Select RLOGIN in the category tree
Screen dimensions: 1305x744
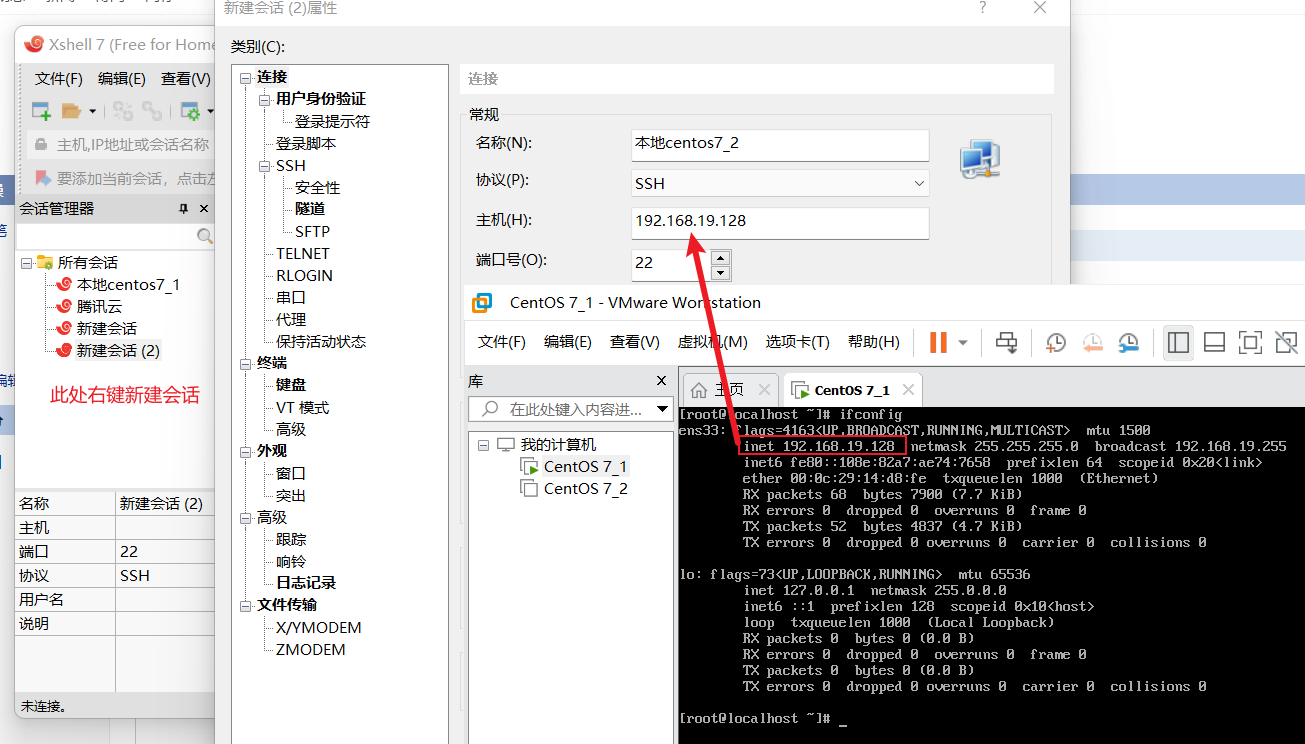305,275
